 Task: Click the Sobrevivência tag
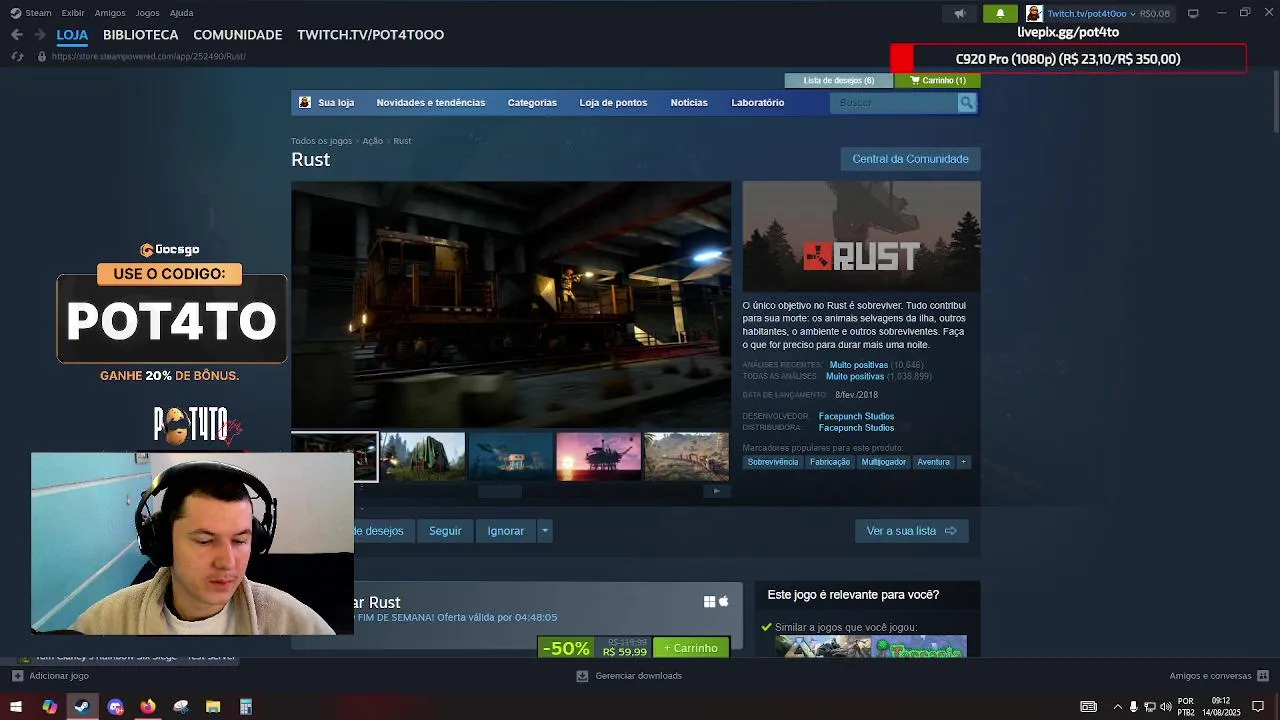(773, 462)
